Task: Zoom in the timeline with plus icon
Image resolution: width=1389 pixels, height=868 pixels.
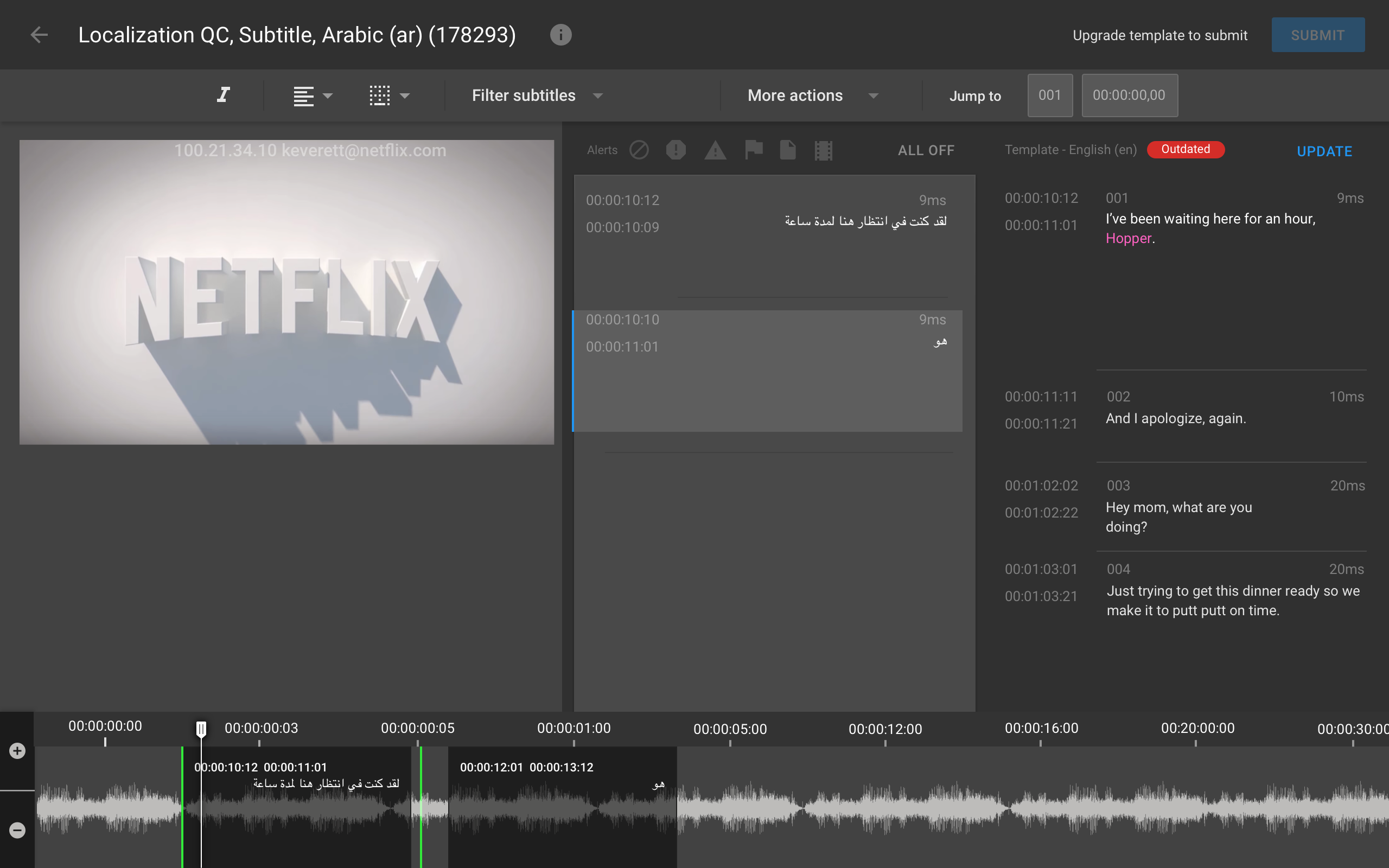Action: coord(17,751)
